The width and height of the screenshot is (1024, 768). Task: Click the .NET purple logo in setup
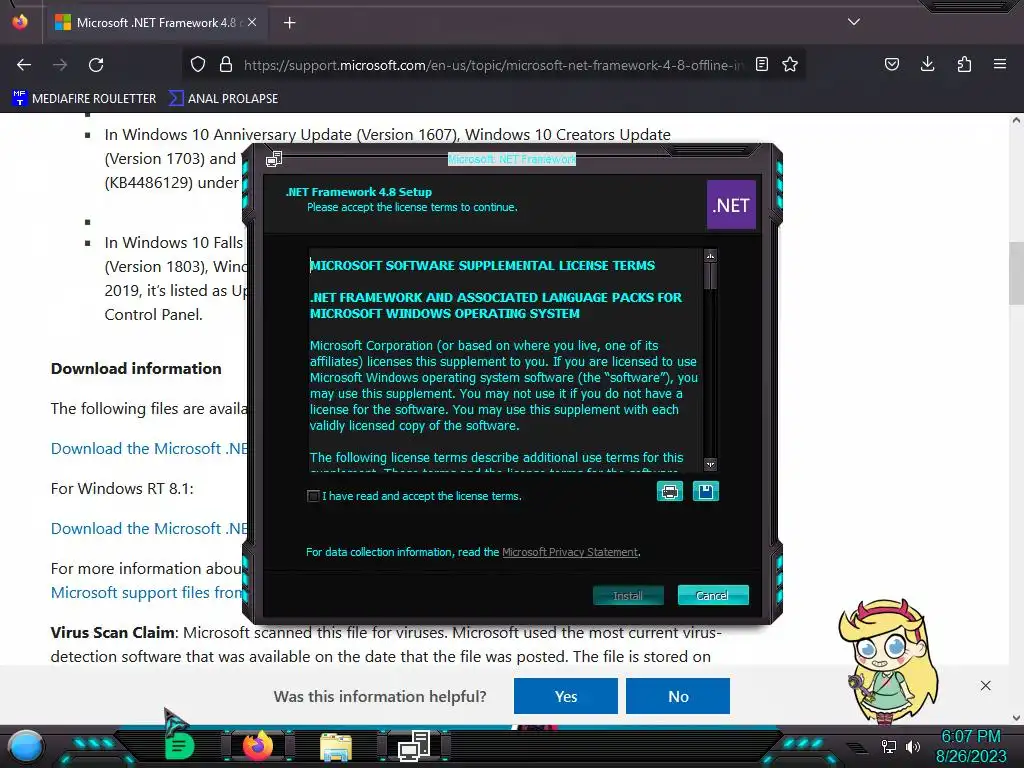731,205
